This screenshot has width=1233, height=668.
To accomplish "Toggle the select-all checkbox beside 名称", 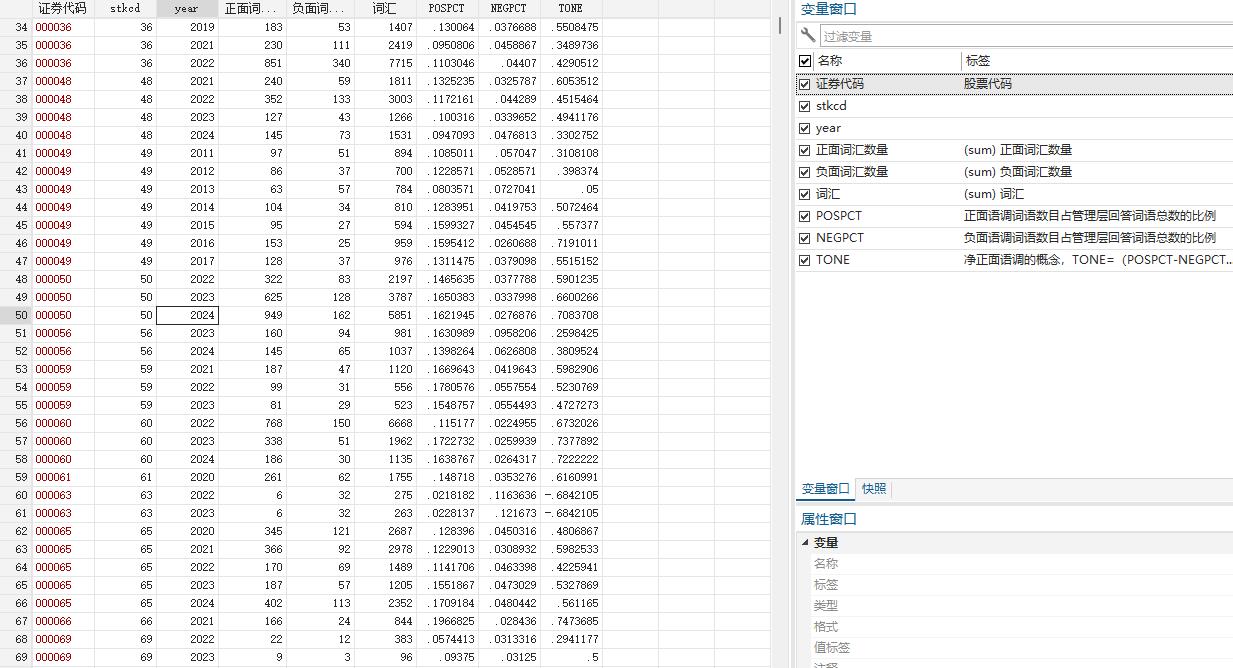I will tap(806, 61).
